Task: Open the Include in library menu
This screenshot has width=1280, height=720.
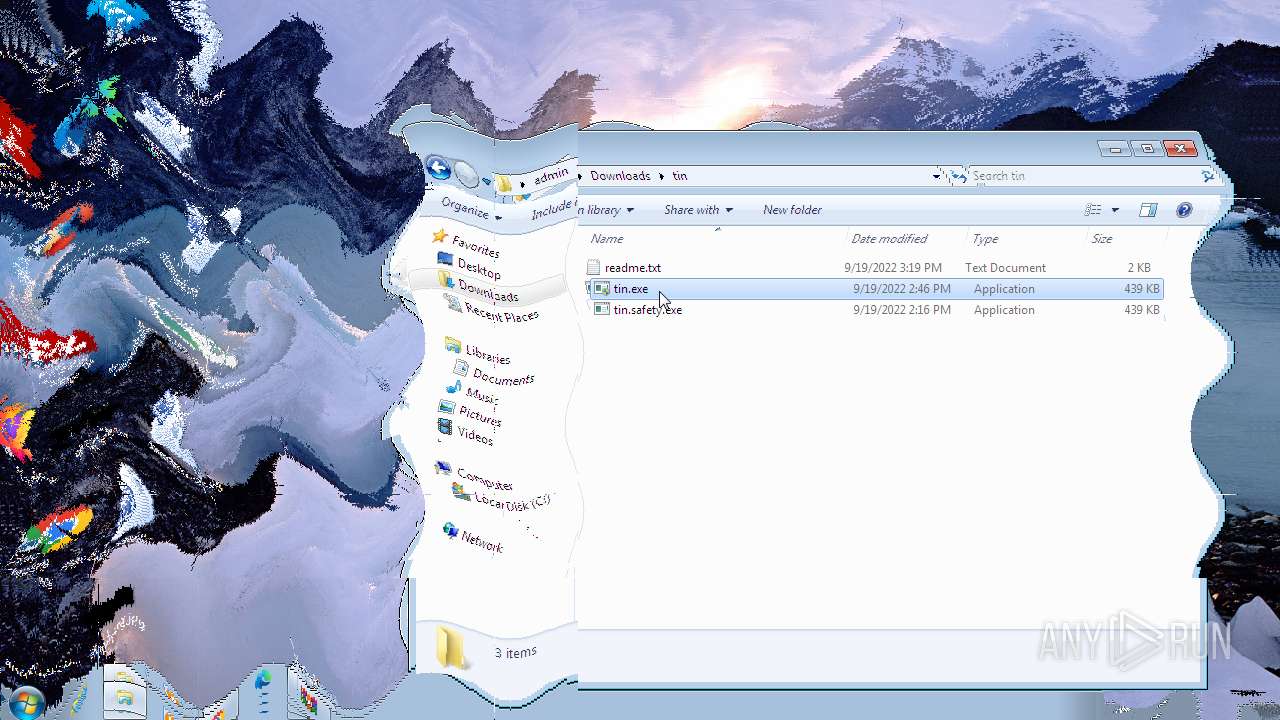Action: coord(582,210)
